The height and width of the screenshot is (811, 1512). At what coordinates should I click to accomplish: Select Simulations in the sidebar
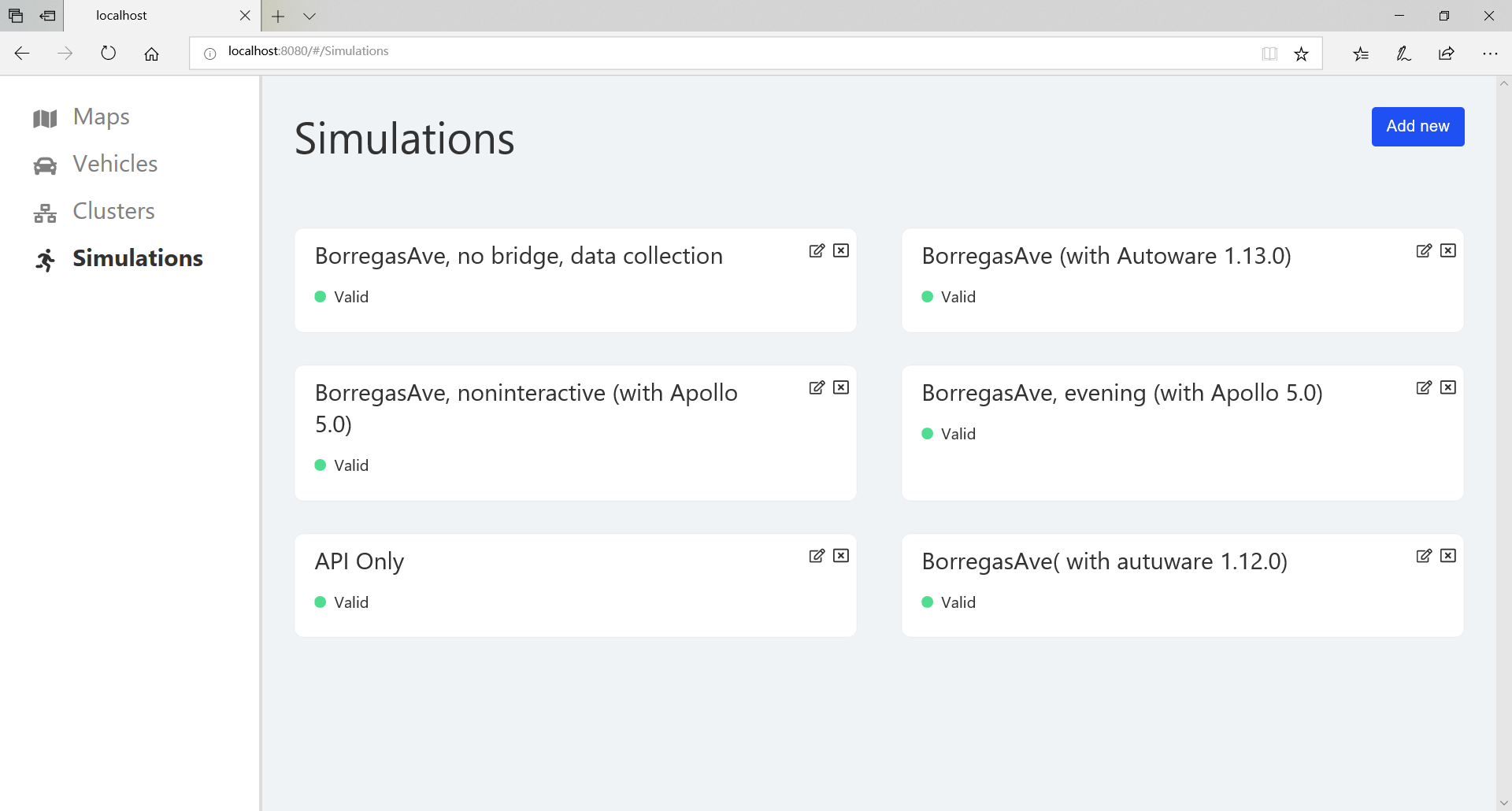coord(137,259)
